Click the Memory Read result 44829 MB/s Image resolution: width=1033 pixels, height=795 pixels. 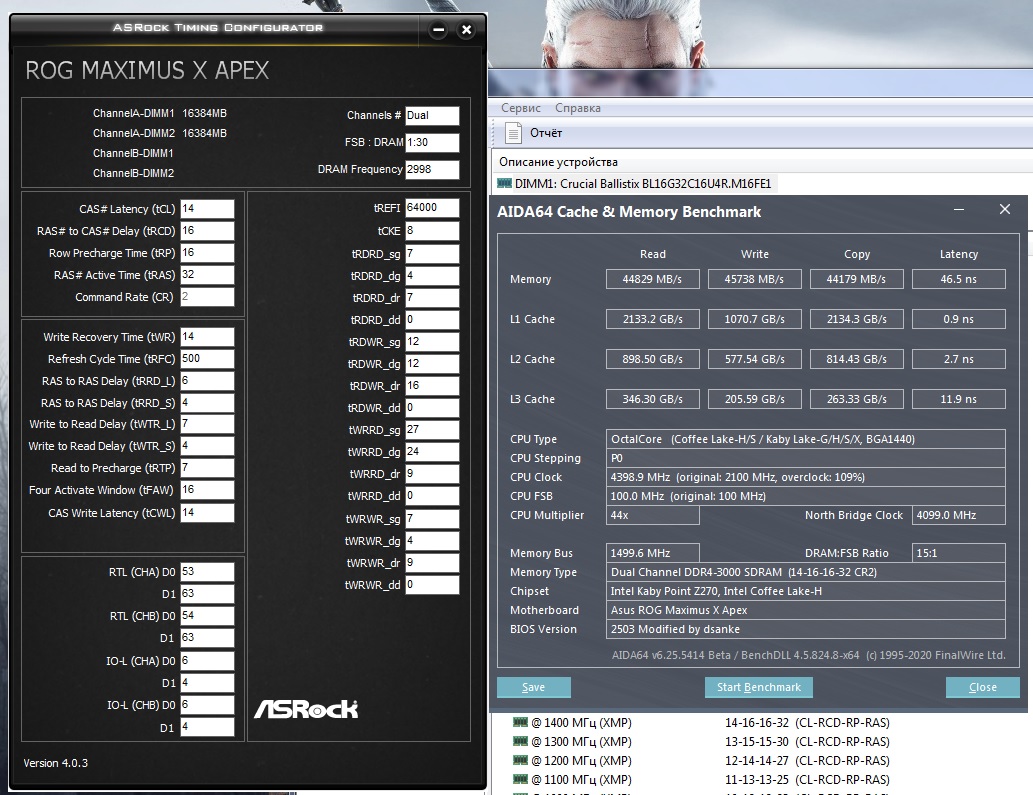click(x=652, y=279)
